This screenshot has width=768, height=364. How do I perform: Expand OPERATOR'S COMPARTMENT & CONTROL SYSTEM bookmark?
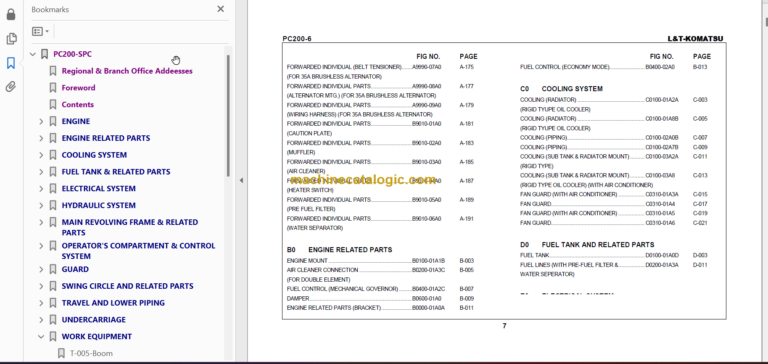pos(41,246)
